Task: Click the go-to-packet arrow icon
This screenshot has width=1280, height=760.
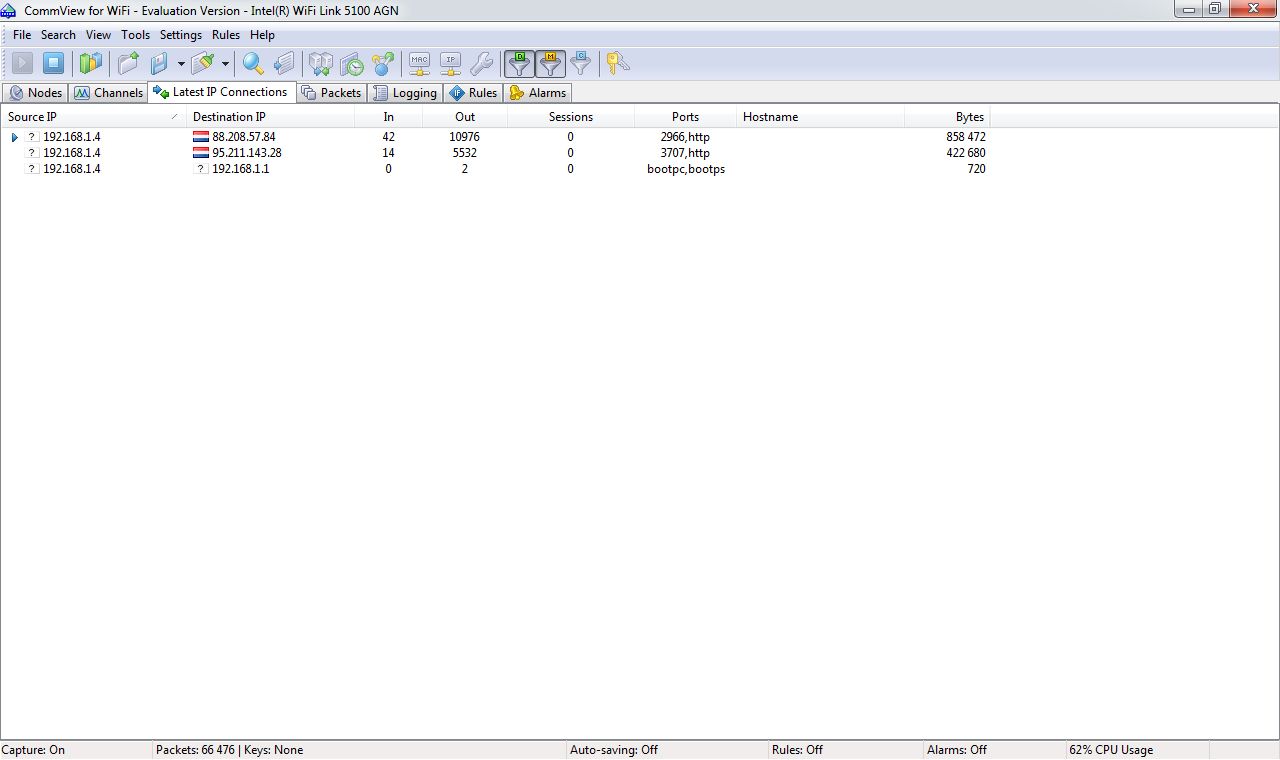Action: 285,64
